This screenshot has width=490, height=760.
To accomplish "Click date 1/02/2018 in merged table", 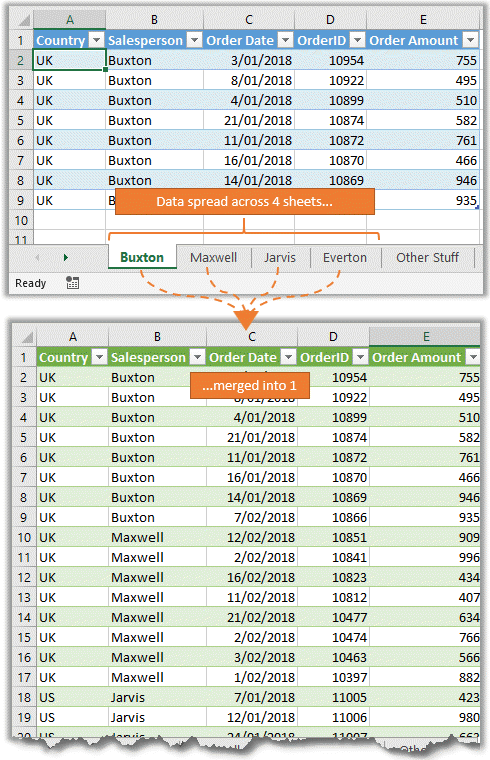I will (252, 678).
